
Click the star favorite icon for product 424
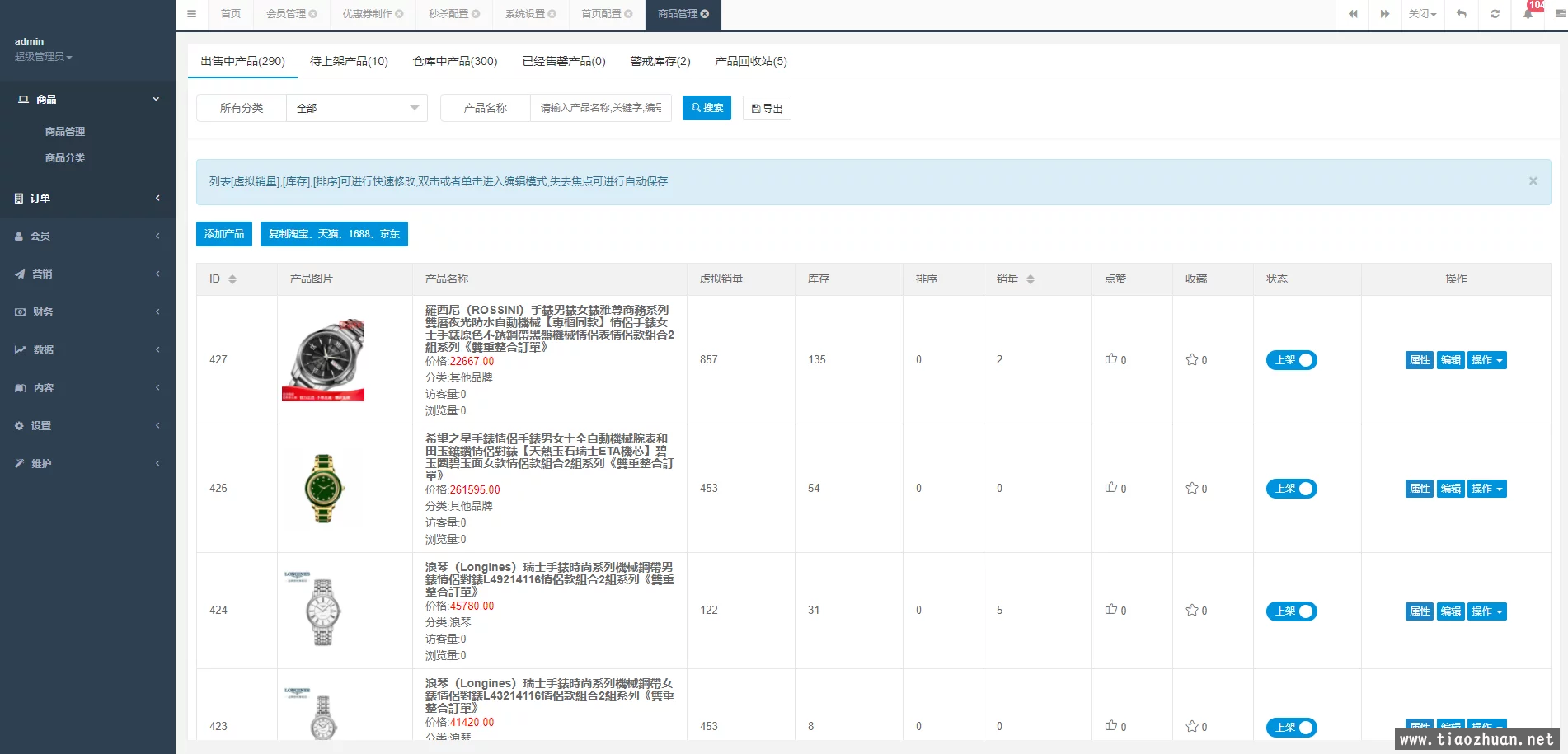pyautogui.click(x=1192, y=610)
